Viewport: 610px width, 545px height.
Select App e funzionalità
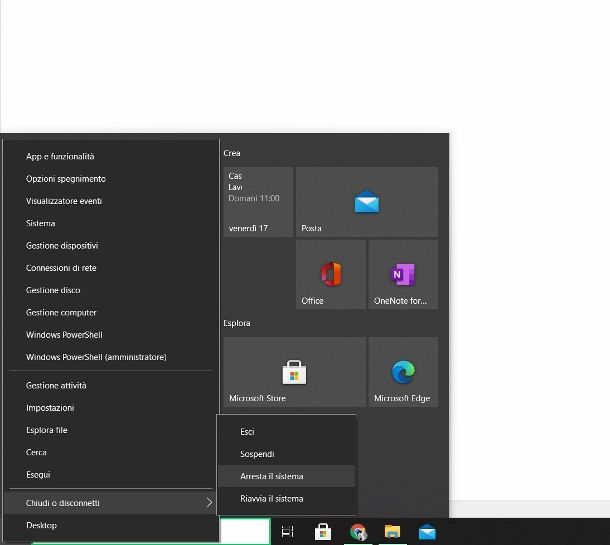[x=111, y=156]
